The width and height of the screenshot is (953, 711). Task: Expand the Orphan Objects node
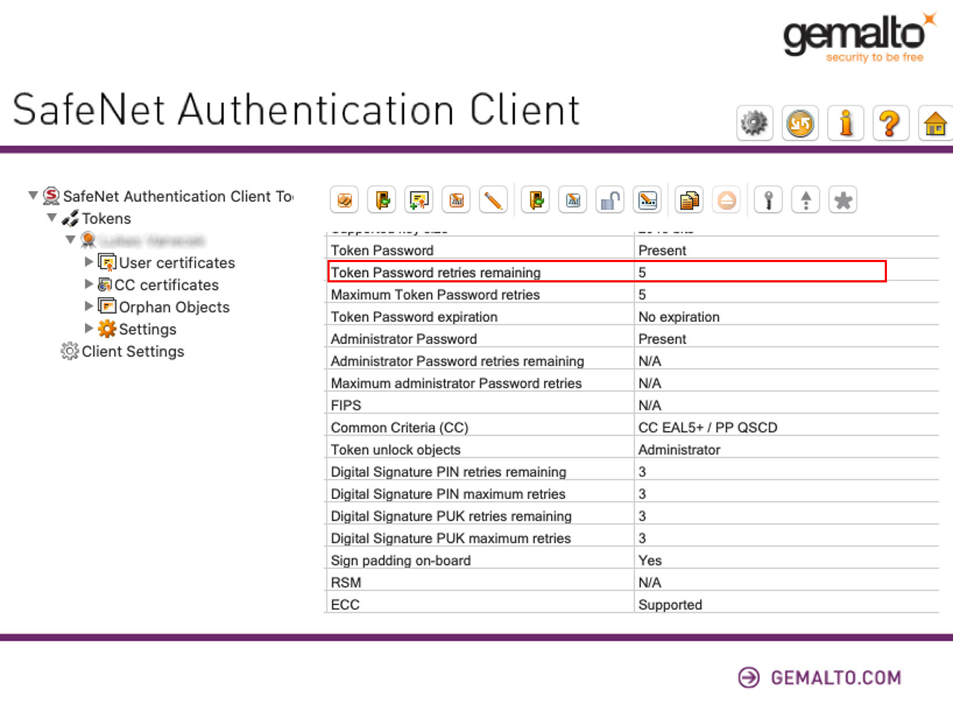pos(89,306)
